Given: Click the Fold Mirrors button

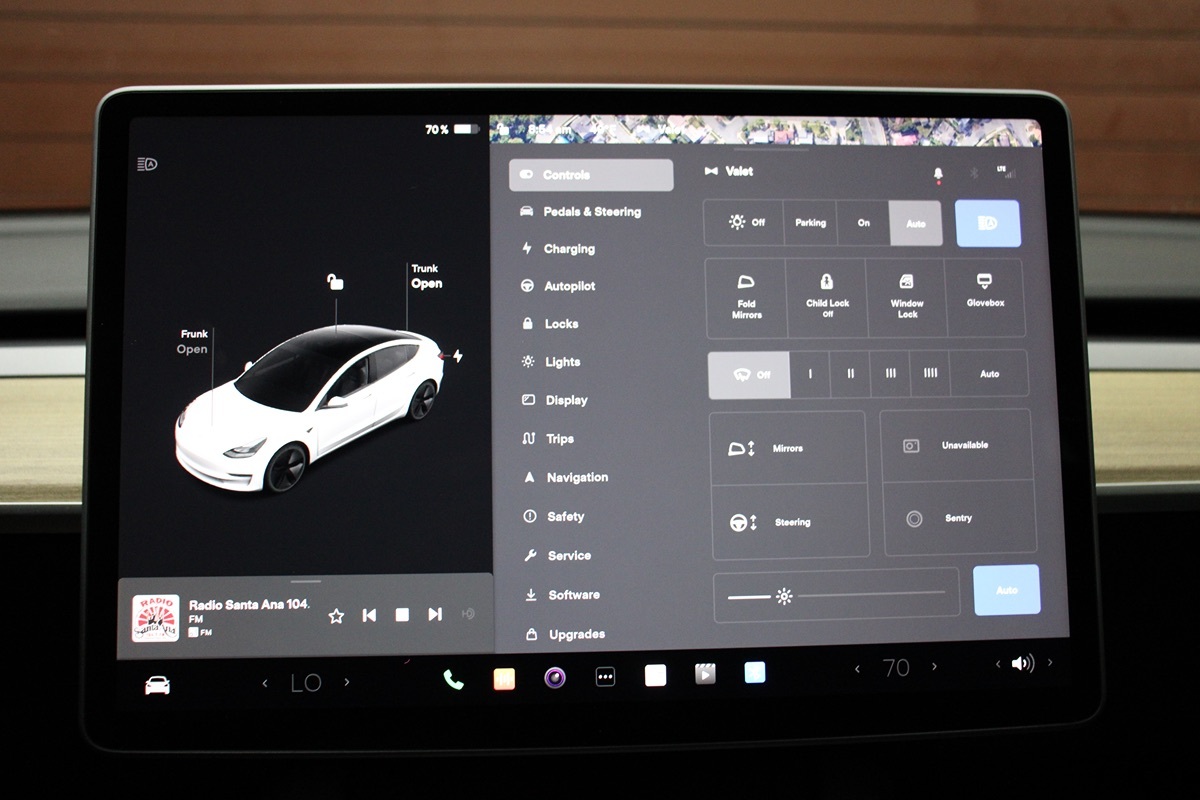Looking at the screenshot, I should 746,297.
